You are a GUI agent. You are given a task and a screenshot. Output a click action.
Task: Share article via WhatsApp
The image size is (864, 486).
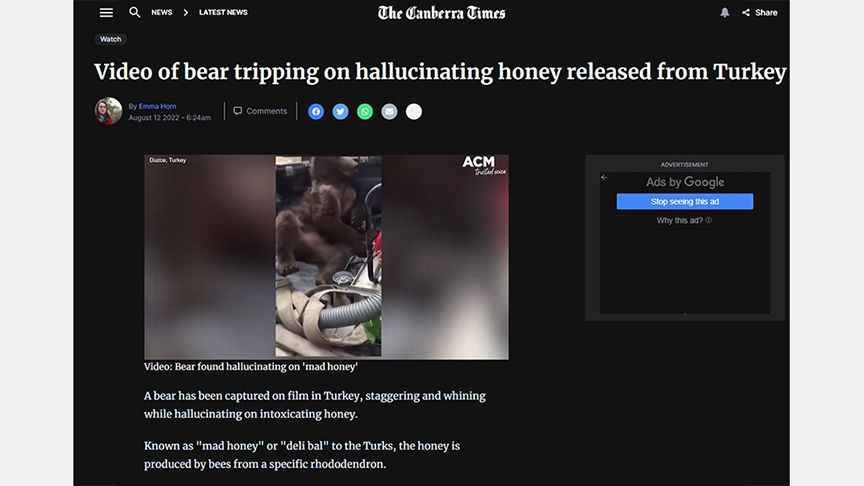click(x=365, y=111)
